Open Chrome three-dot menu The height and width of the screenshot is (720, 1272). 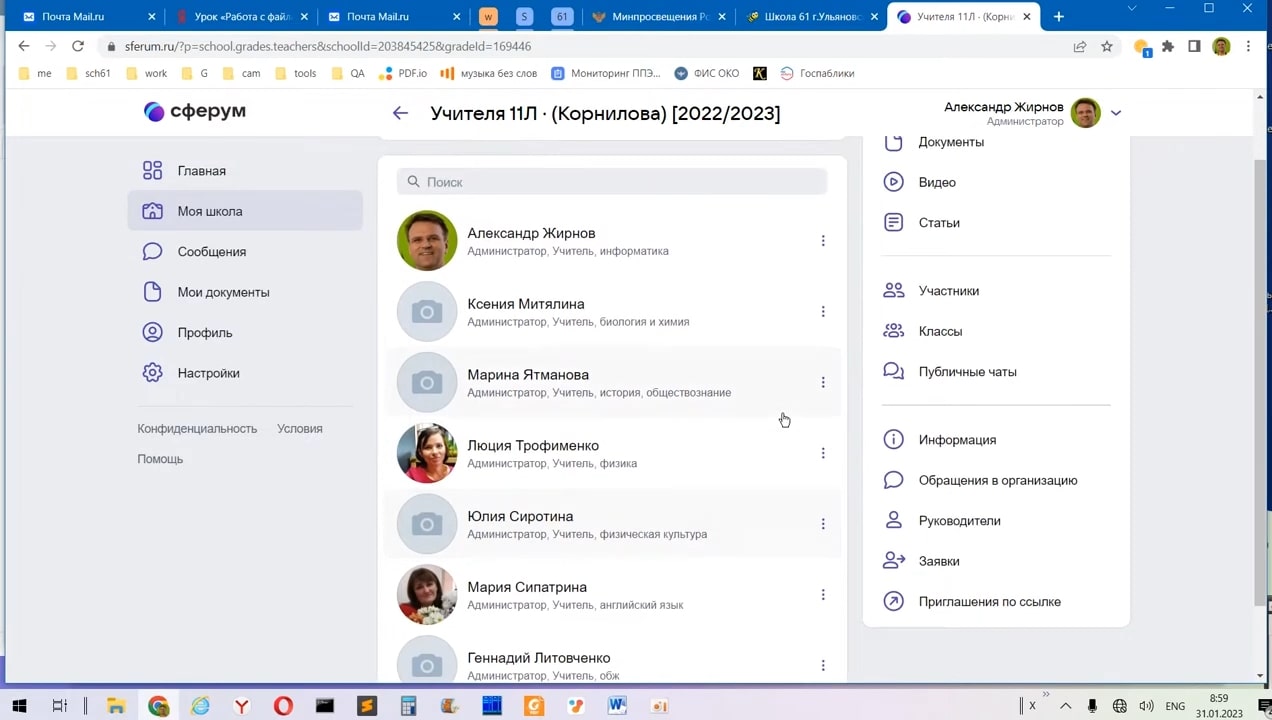point(1248,46)
